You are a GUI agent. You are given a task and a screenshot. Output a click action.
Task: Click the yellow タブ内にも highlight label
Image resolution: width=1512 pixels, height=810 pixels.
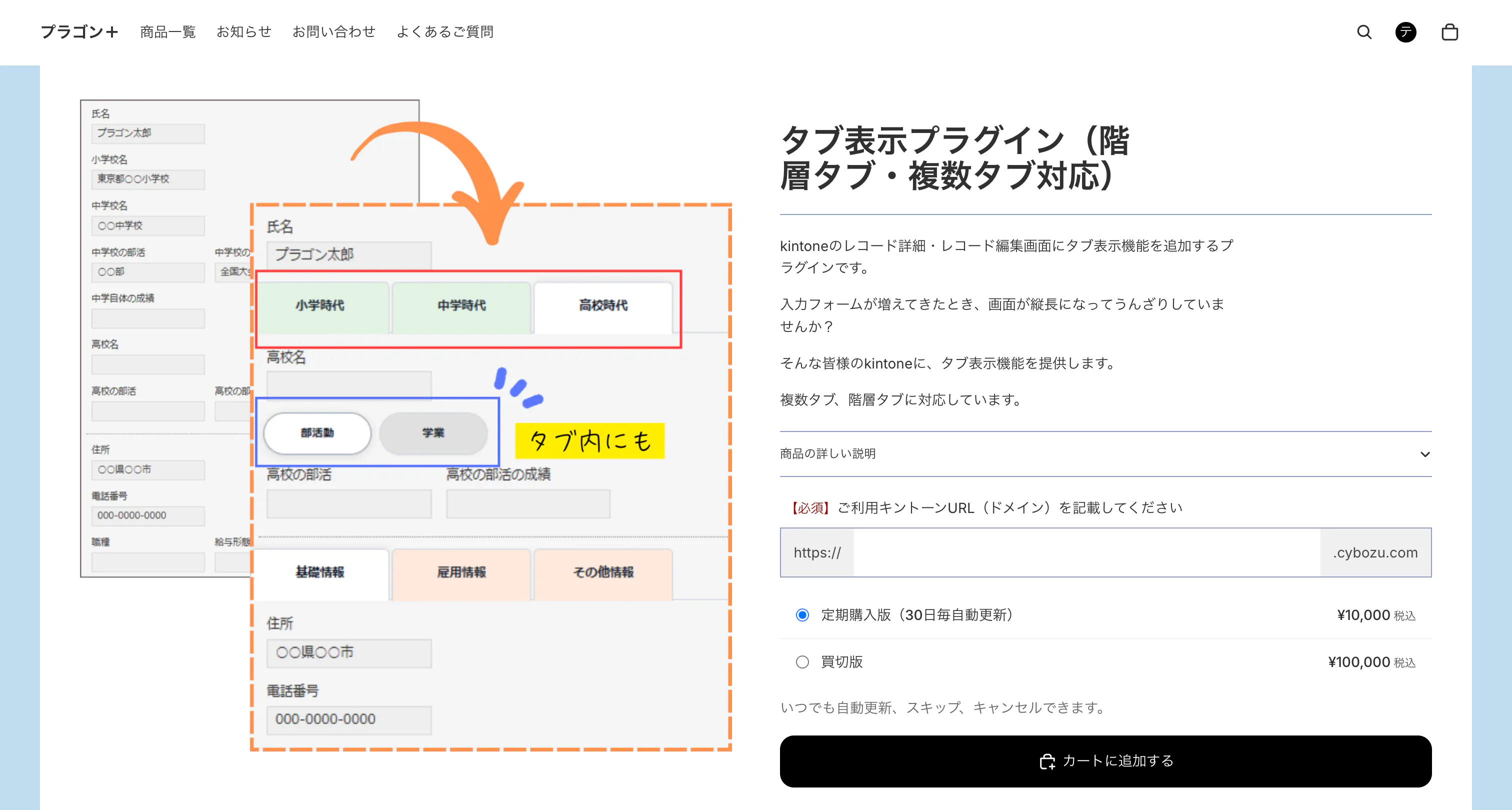point(589,441)
